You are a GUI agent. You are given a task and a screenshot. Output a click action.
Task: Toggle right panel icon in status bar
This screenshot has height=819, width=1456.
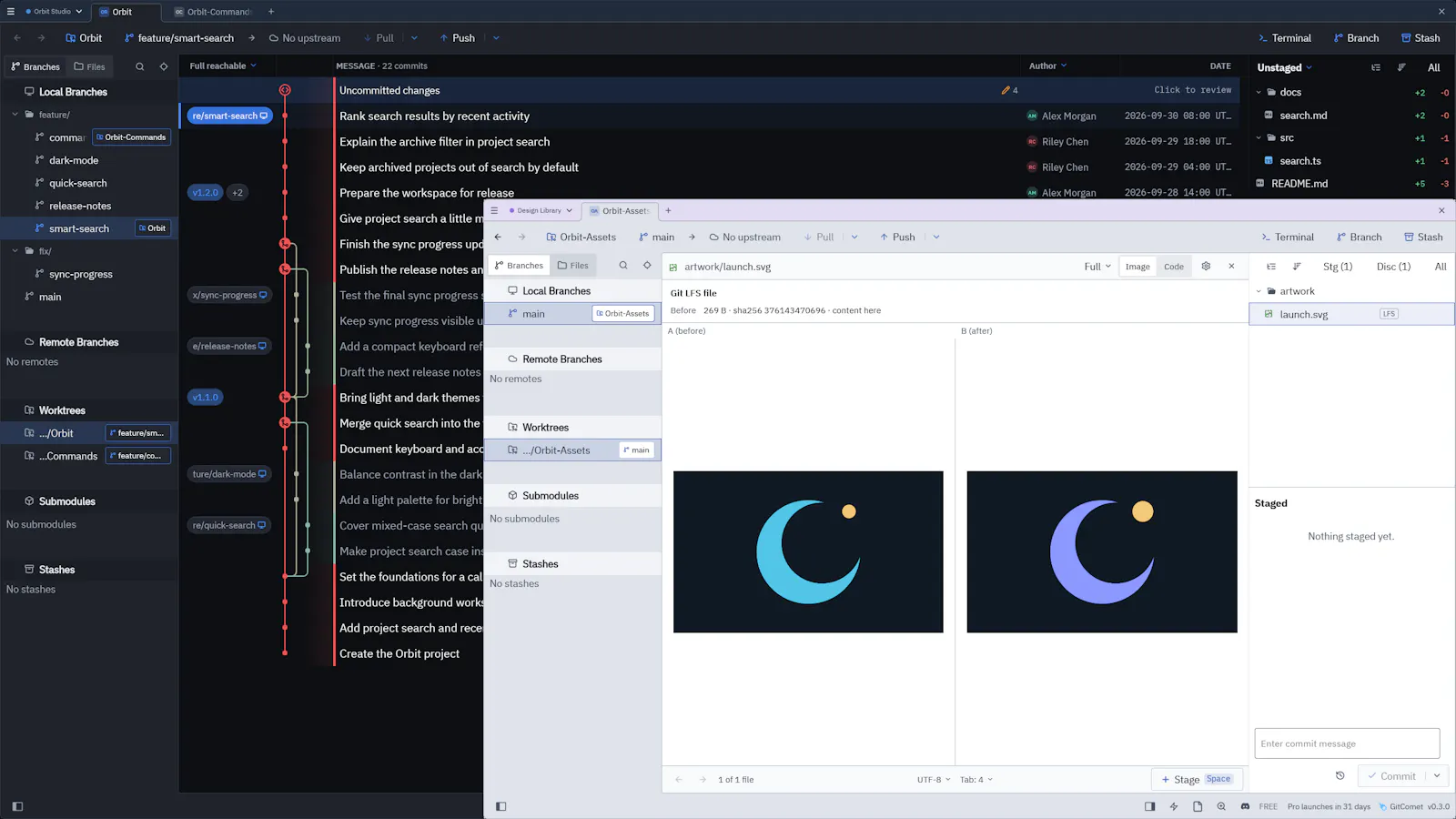1149,806
